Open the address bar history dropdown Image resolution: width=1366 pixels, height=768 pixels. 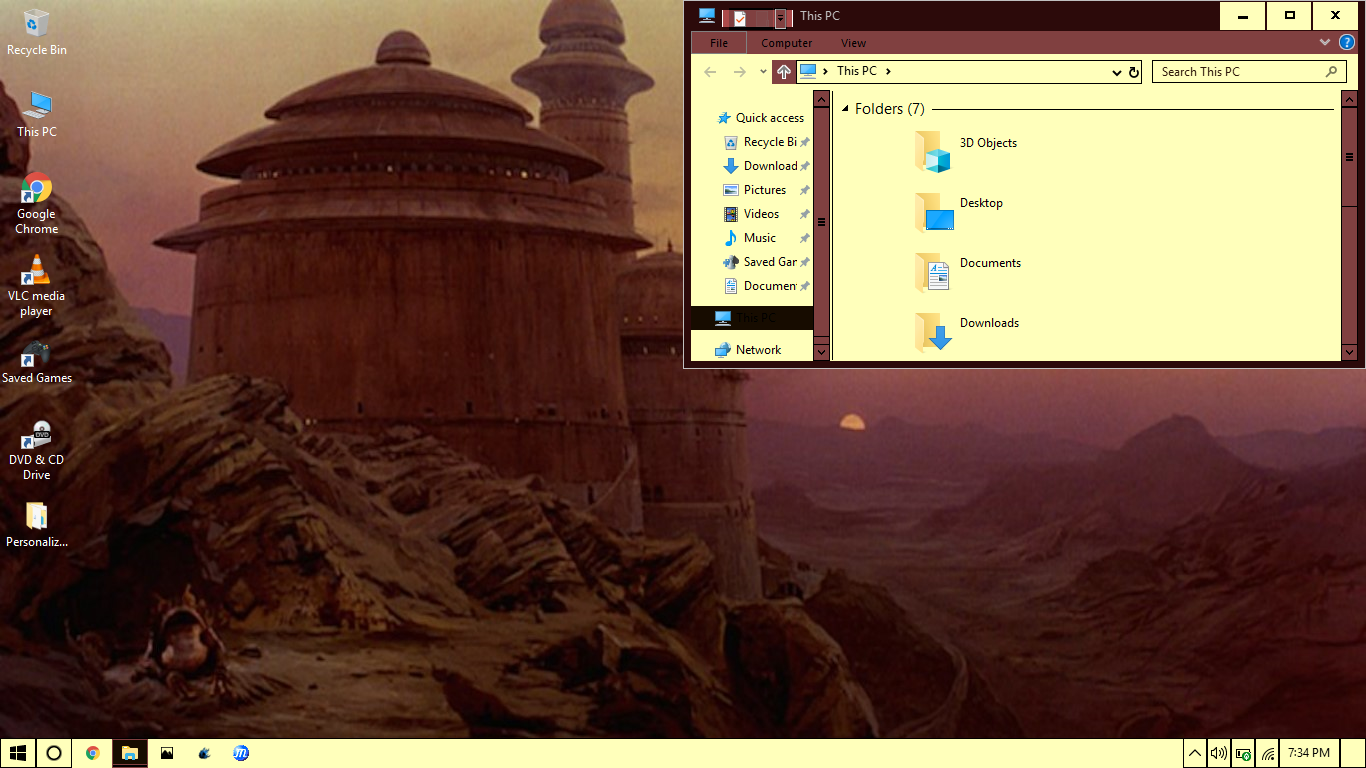coord(1117,72)
